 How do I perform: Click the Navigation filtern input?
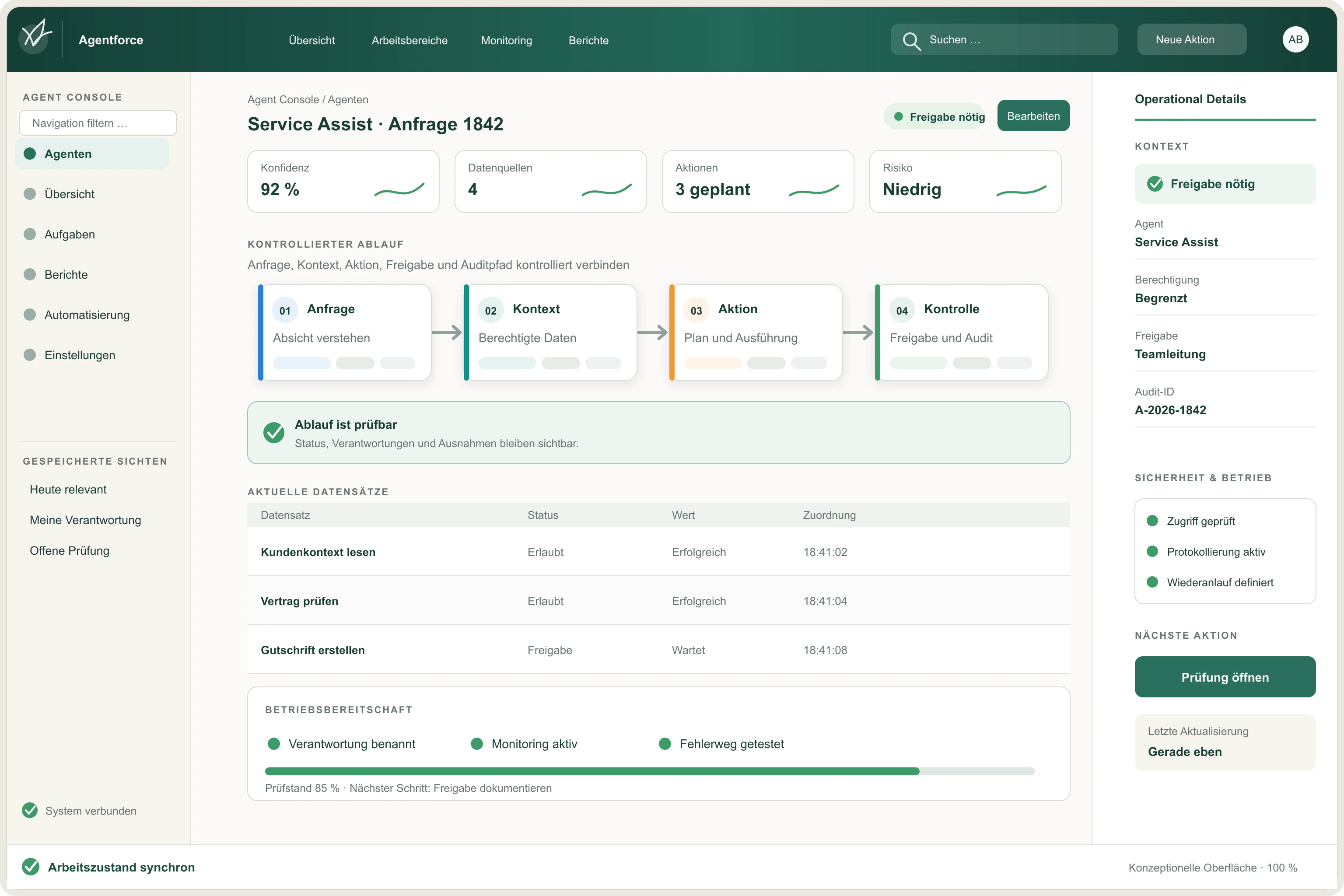[x=98, y=123]
